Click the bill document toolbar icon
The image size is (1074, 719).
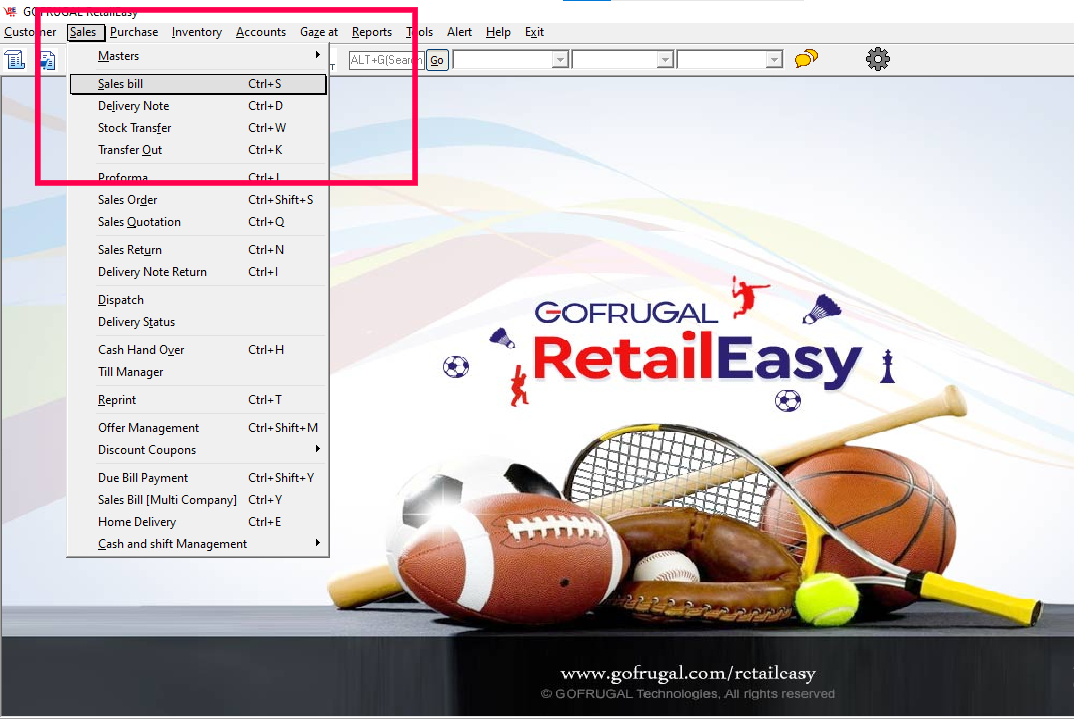[15, 60]
